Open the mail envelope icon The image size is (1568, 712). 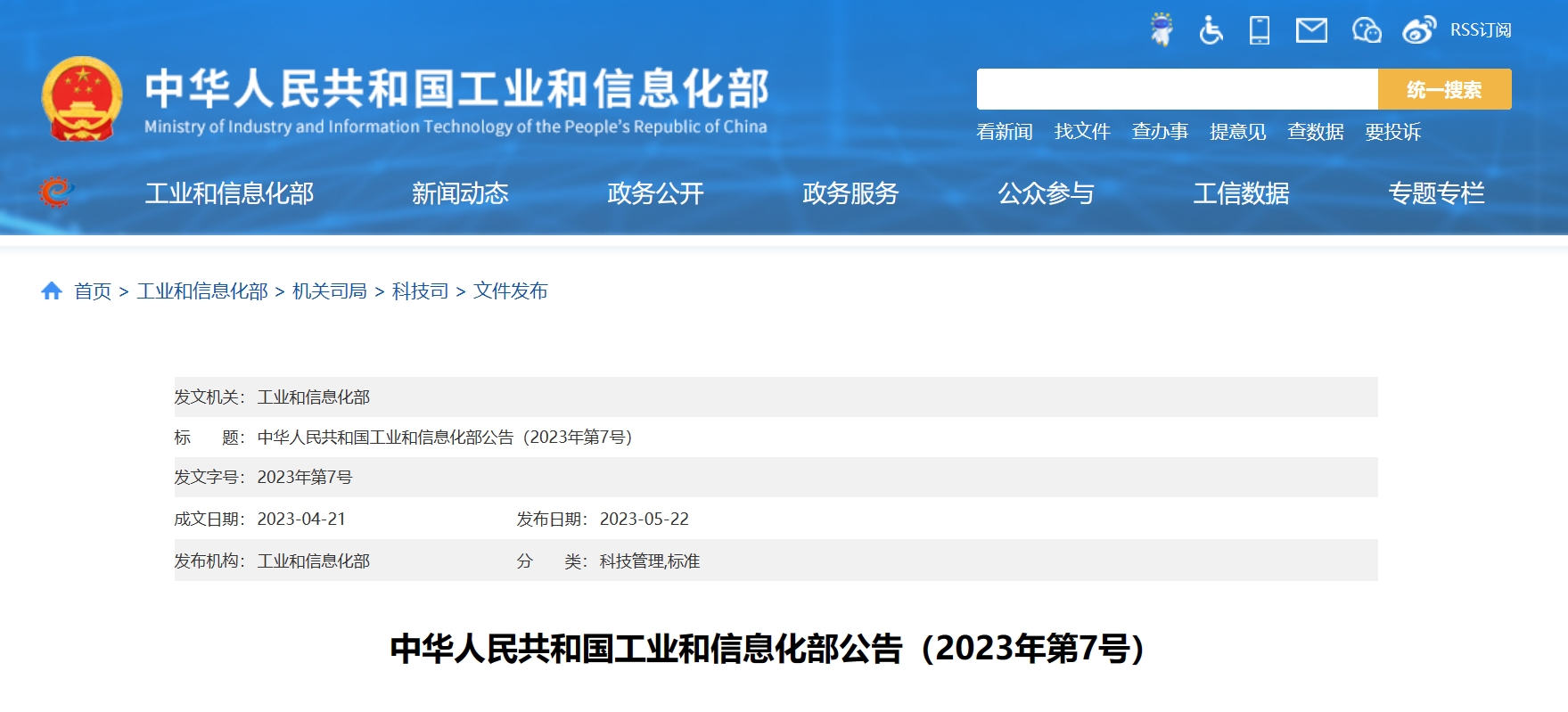pos(1311,30)
